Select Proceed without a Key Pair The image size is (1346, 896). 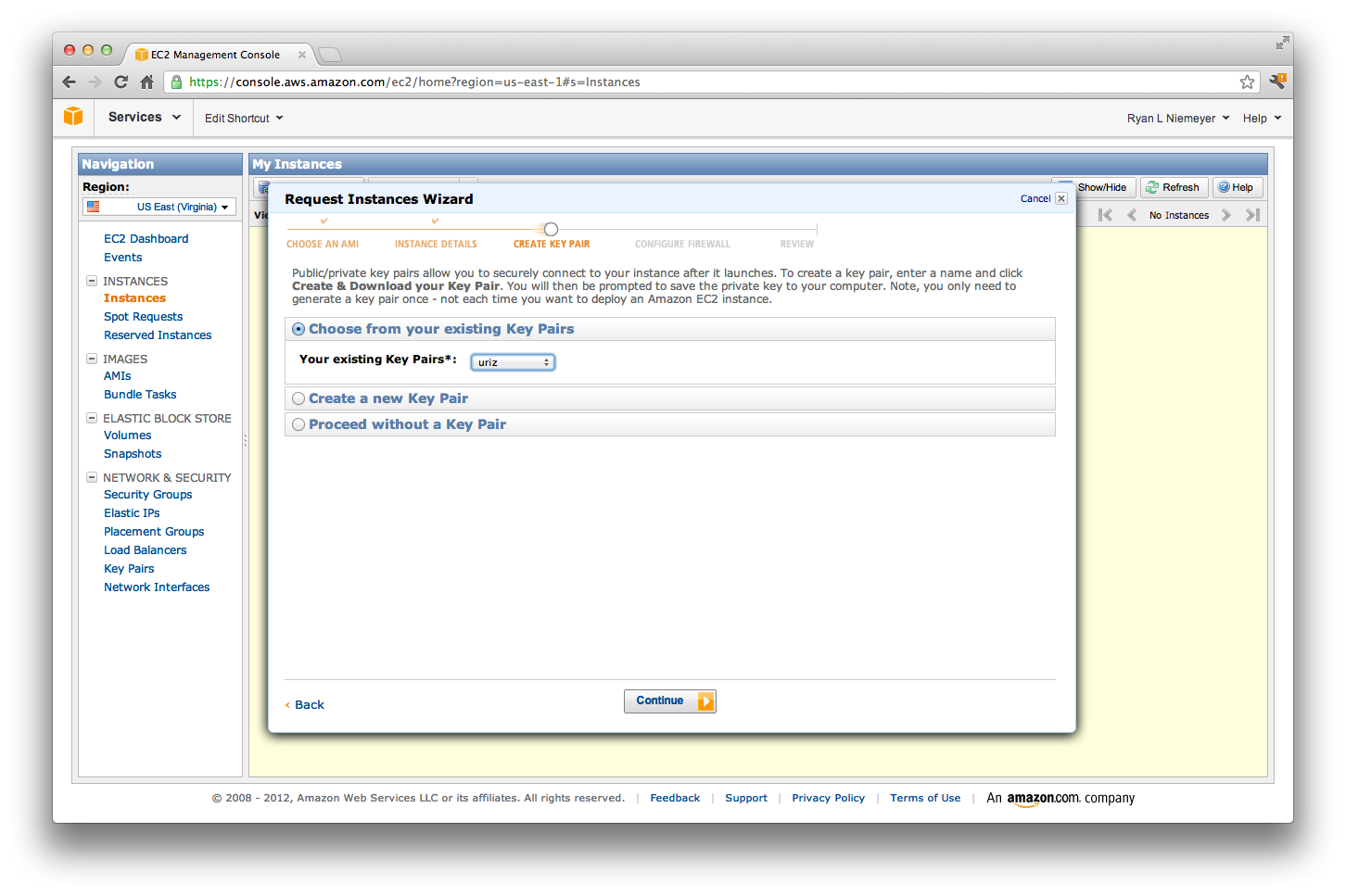(x=298, y=423)
